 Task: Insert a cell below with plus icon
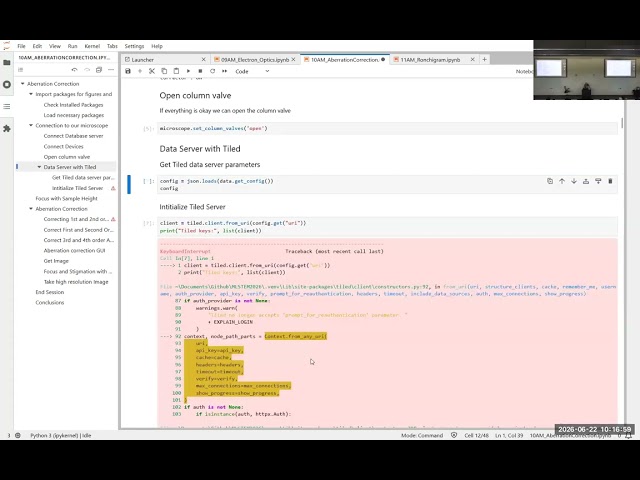pos(140,71)
